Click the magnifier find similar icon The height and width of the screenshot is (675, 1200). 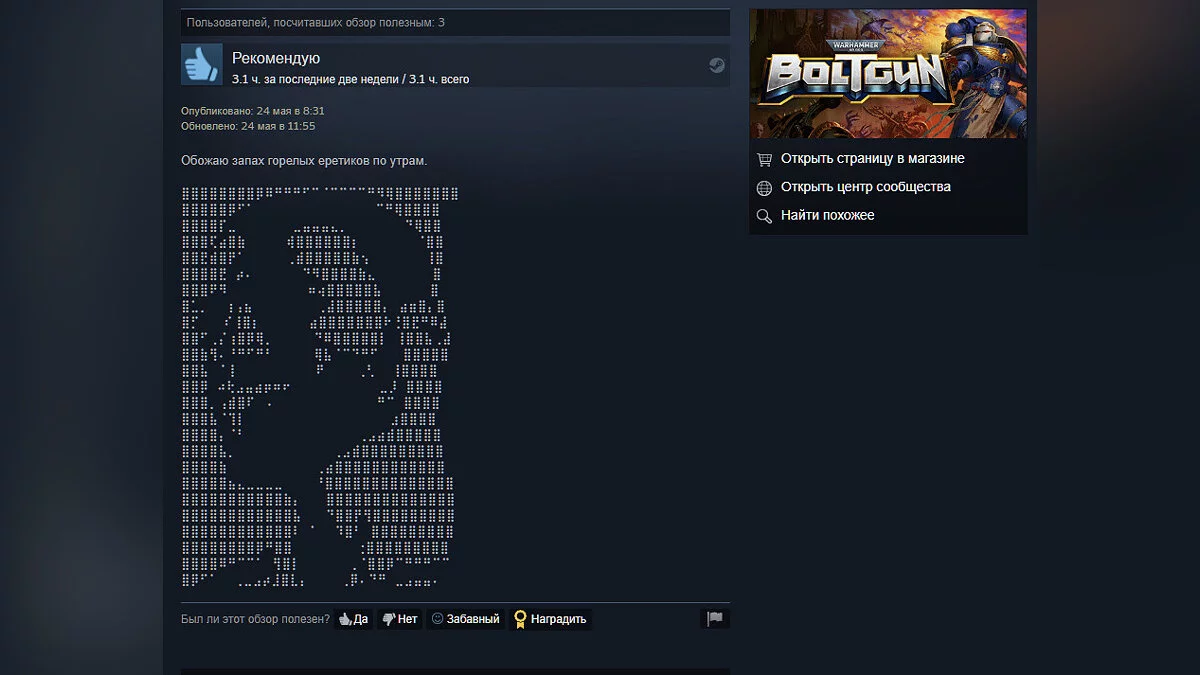(x=764, y=216)
